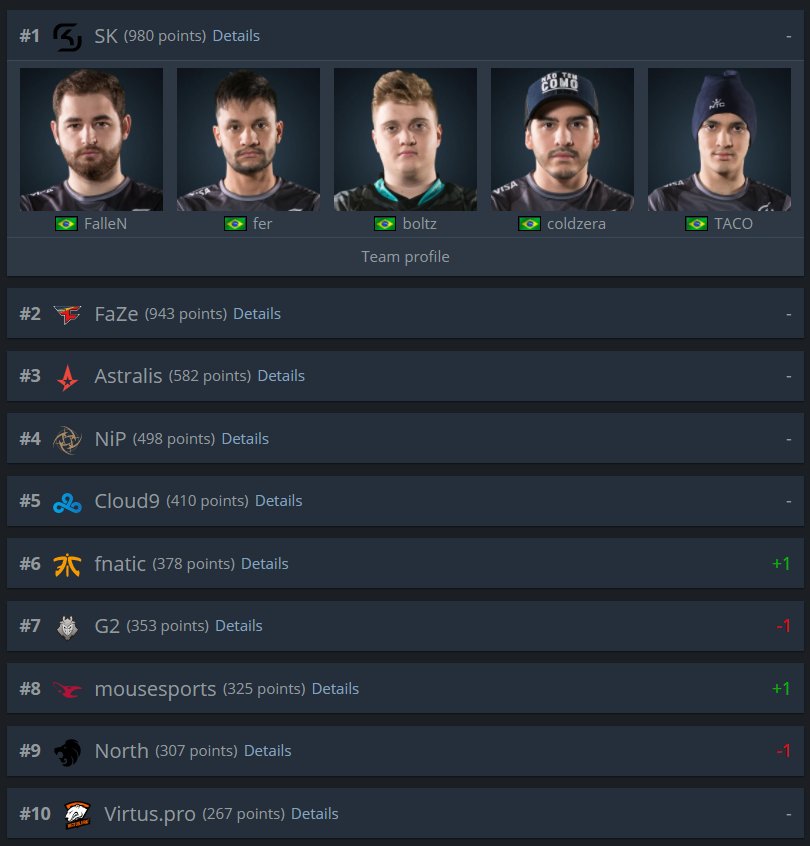Viewport: 810px width, 846px height.
Task: Expand the FaZe ranking row
Action: point(405,313)
